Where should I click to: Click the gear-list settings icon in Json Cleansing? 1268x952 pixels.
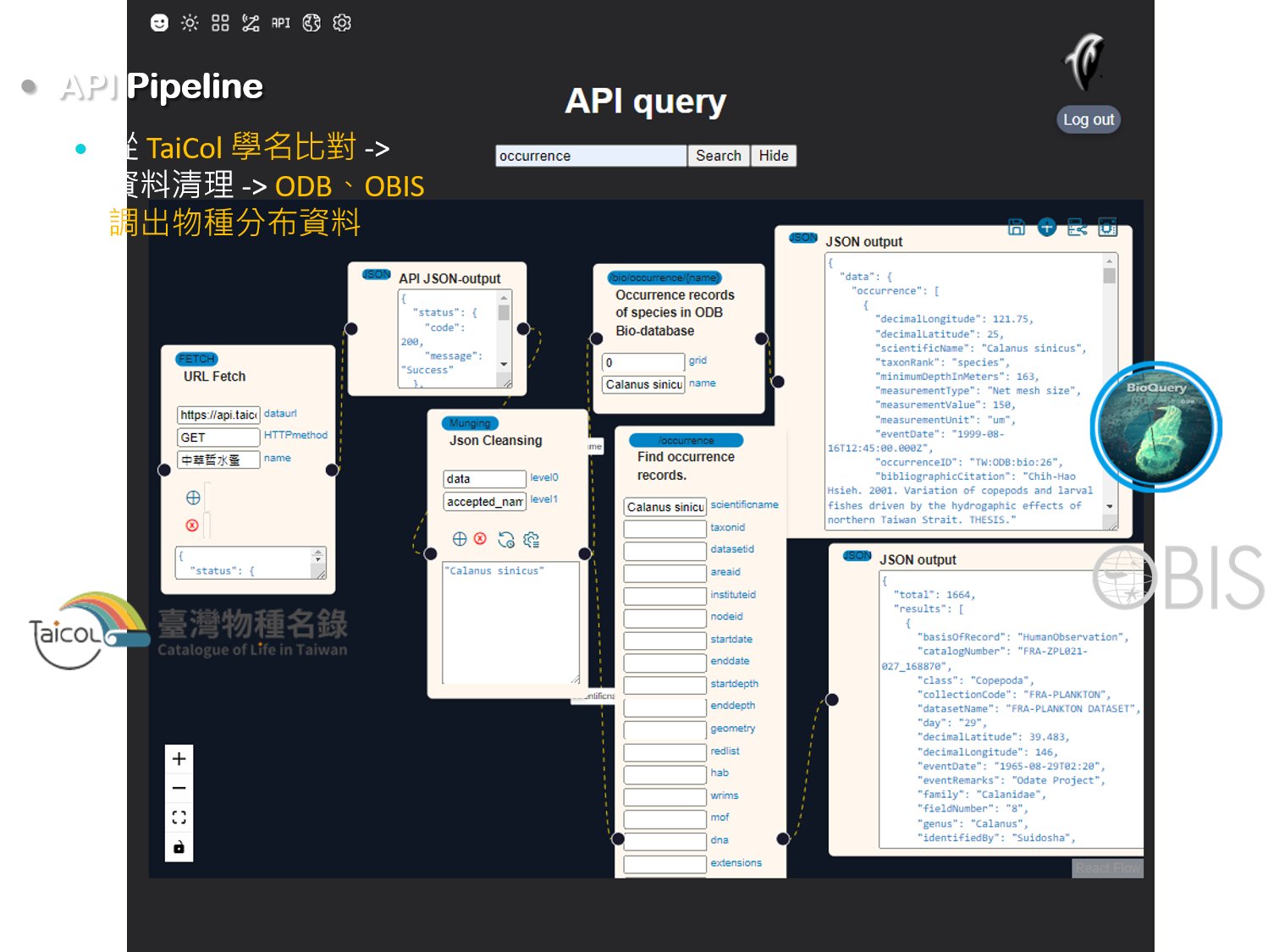[532, 540]
